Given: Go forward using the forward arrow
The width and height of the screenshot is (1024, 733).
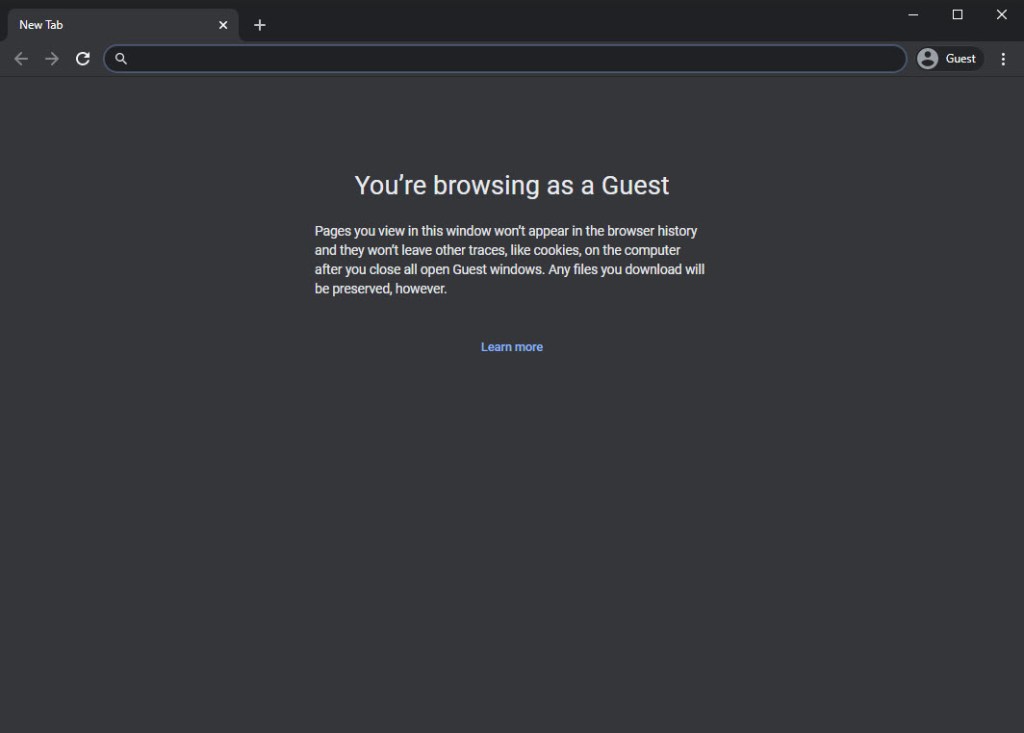Looking at the screenshot, I should click(52, 59).
